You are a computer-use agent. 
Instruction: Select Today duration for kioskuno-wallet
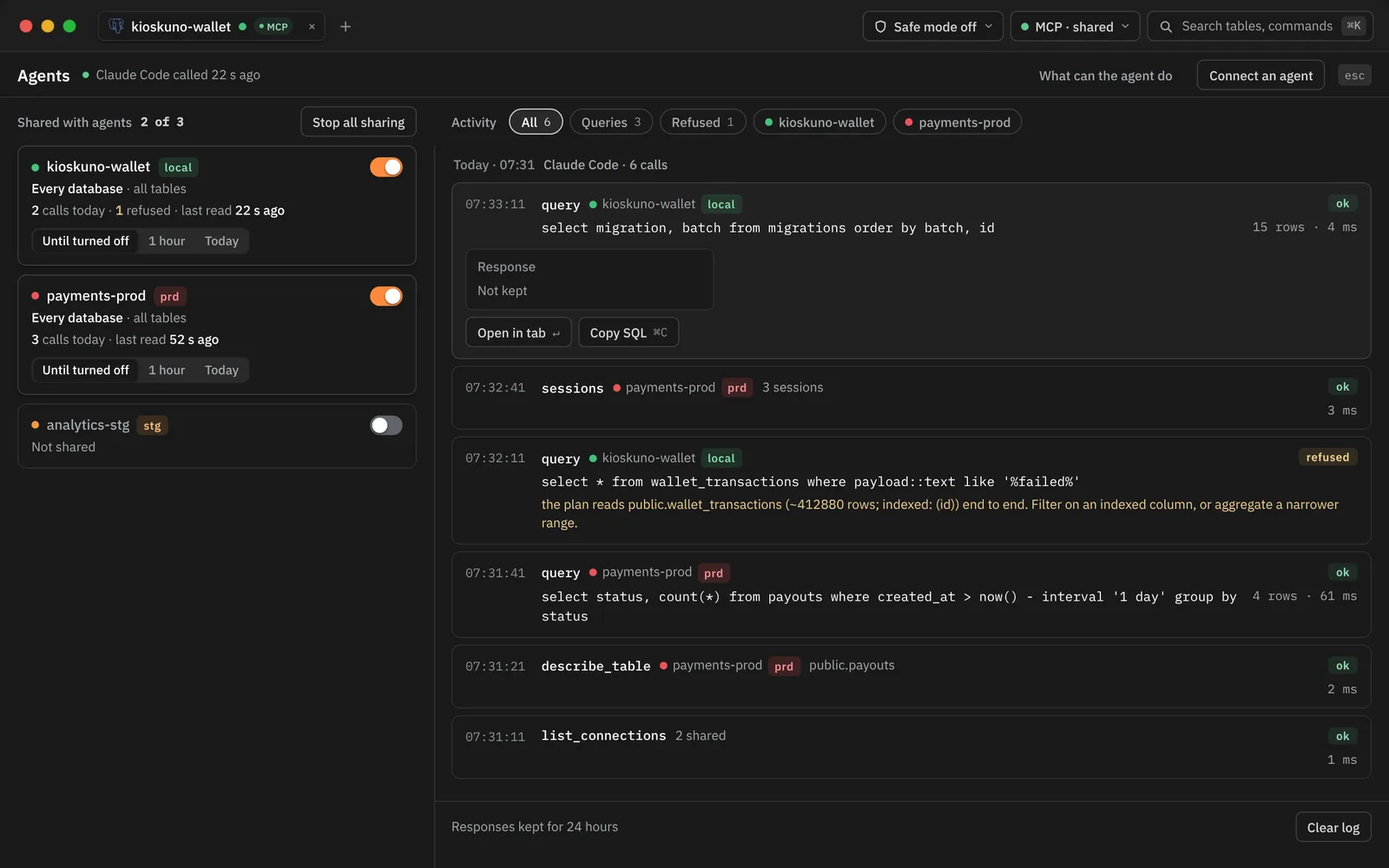221,241
